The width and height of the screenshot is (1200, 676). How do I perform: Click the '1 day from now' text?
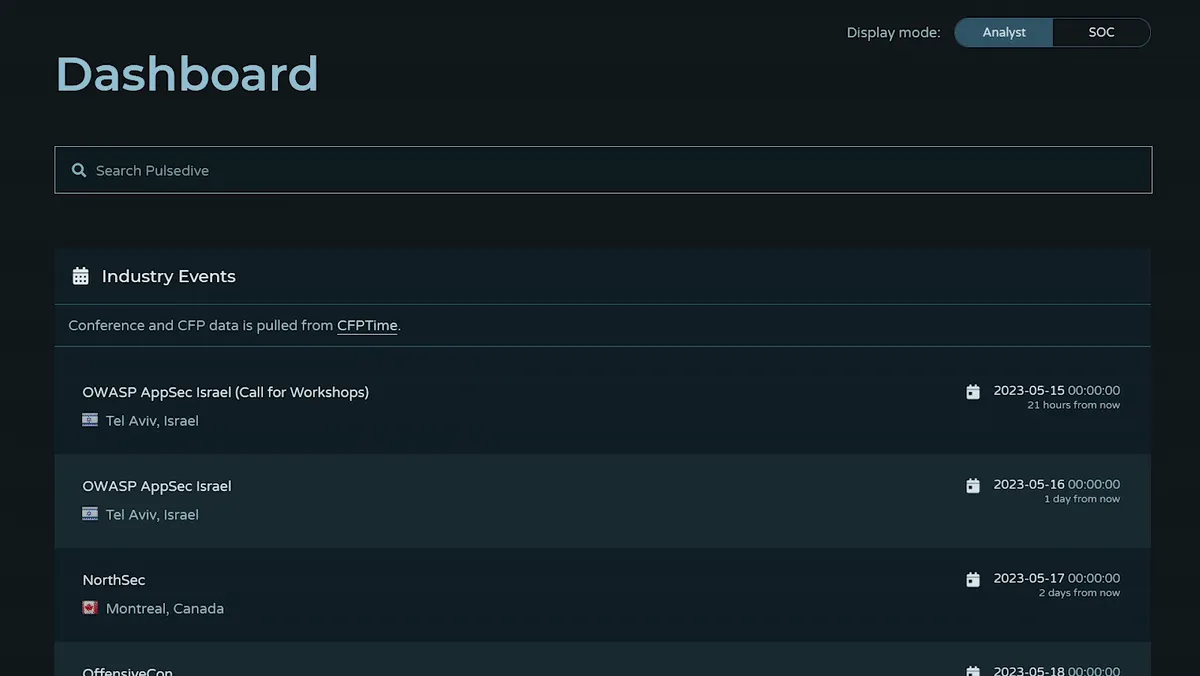(x=1082, y=499)
